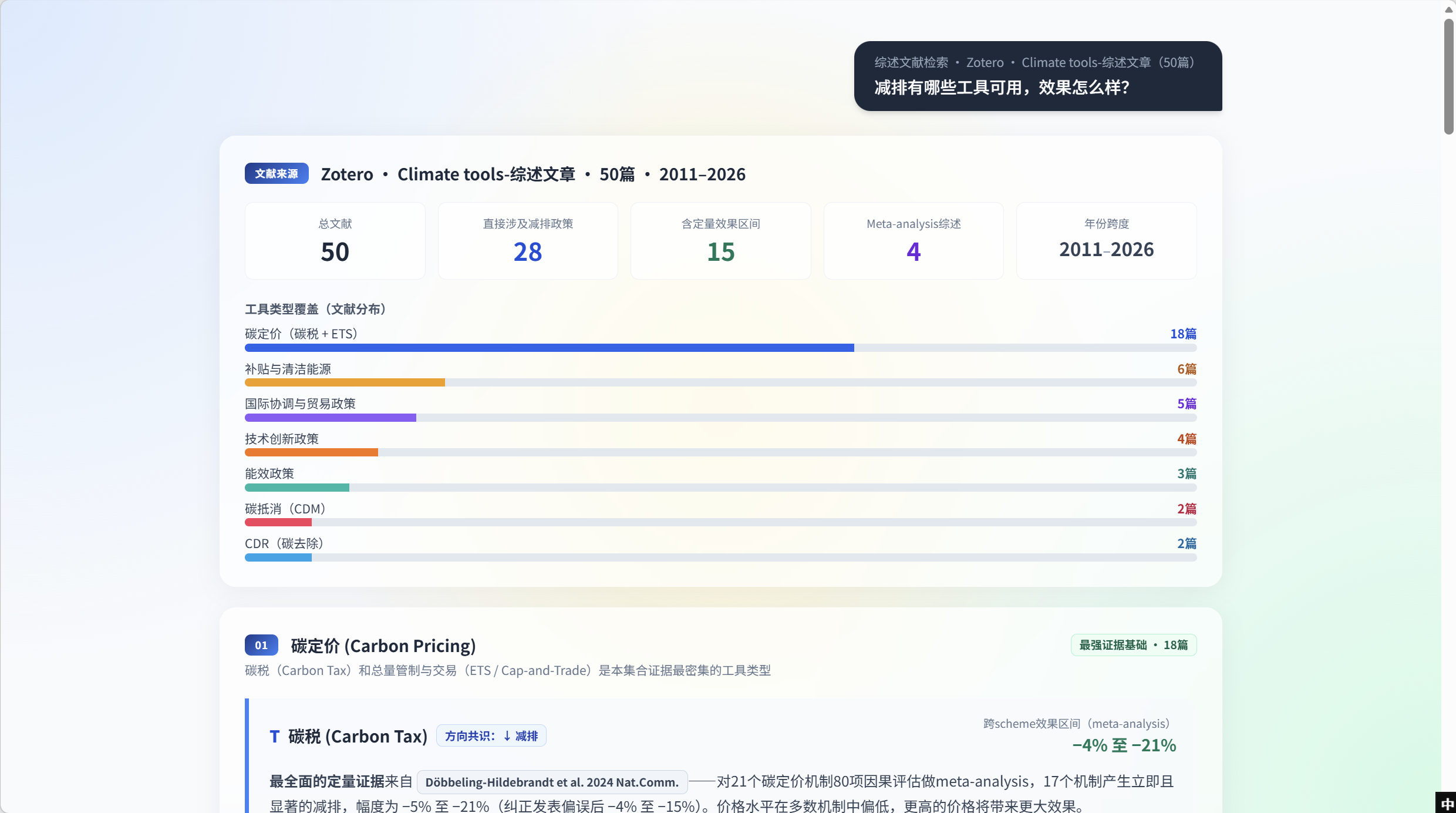Click the scrollbar up arrow

click(x=1448, y=9)
